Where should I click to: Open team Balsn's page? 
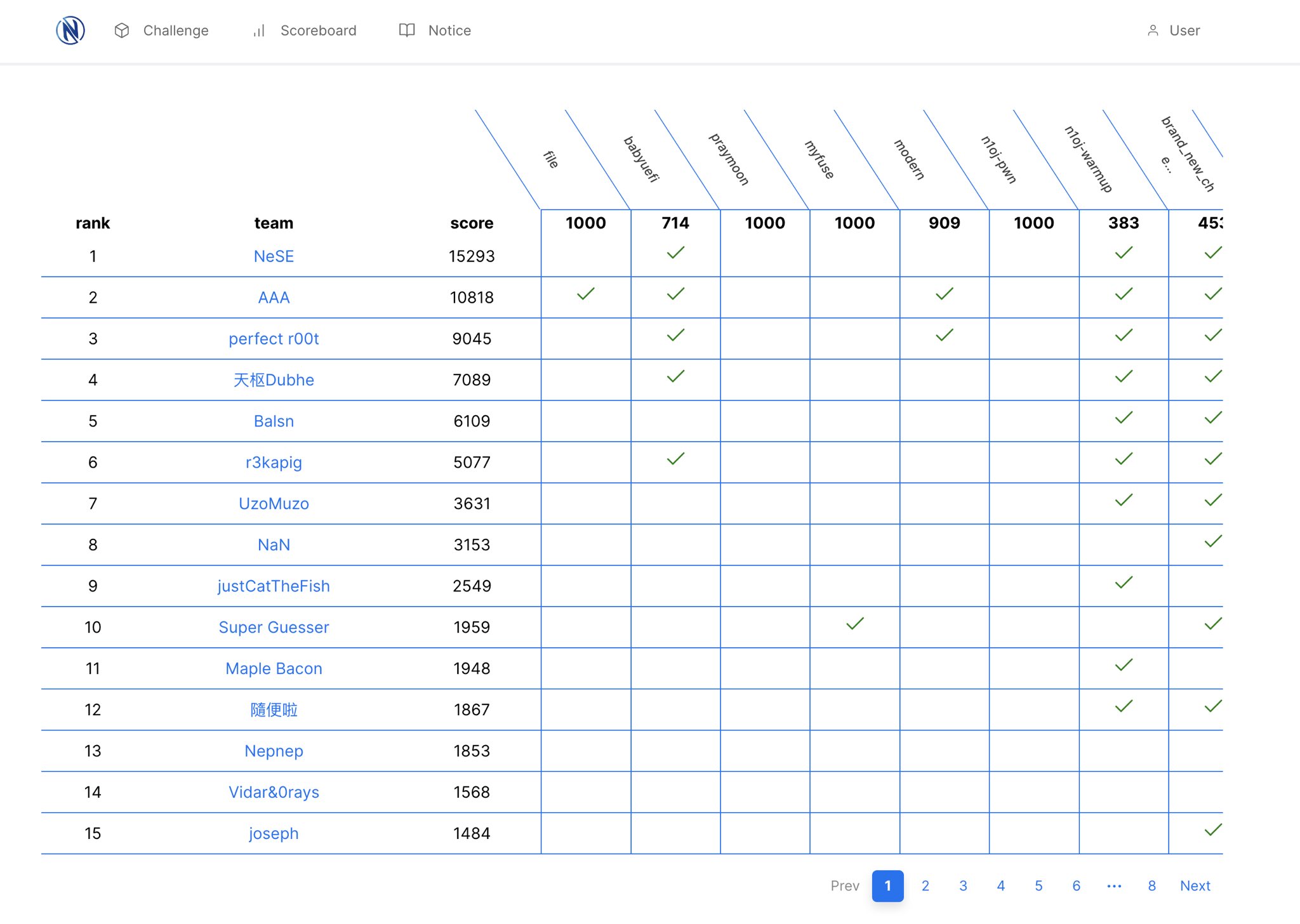(274, 421)
